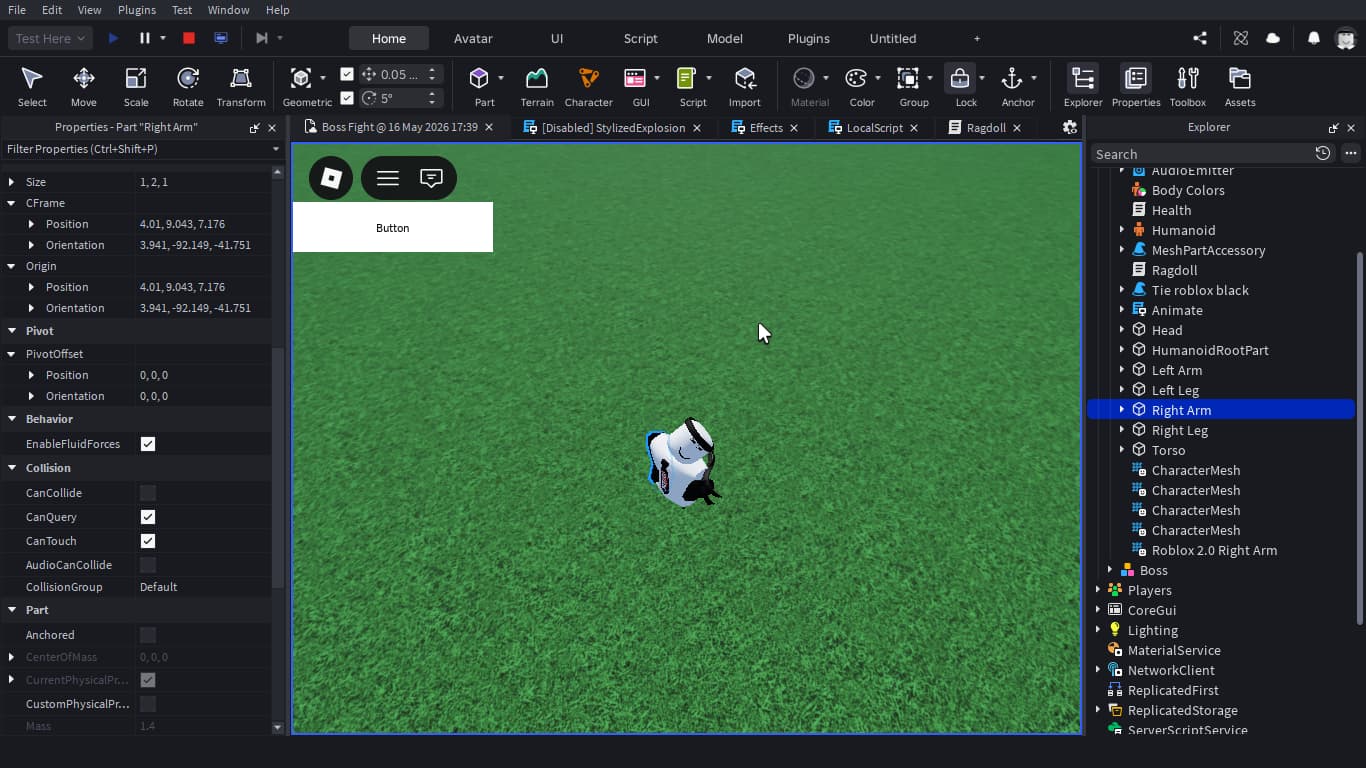Expand the Size property row
Screen dimensions: 1366x768
point(12,182)
